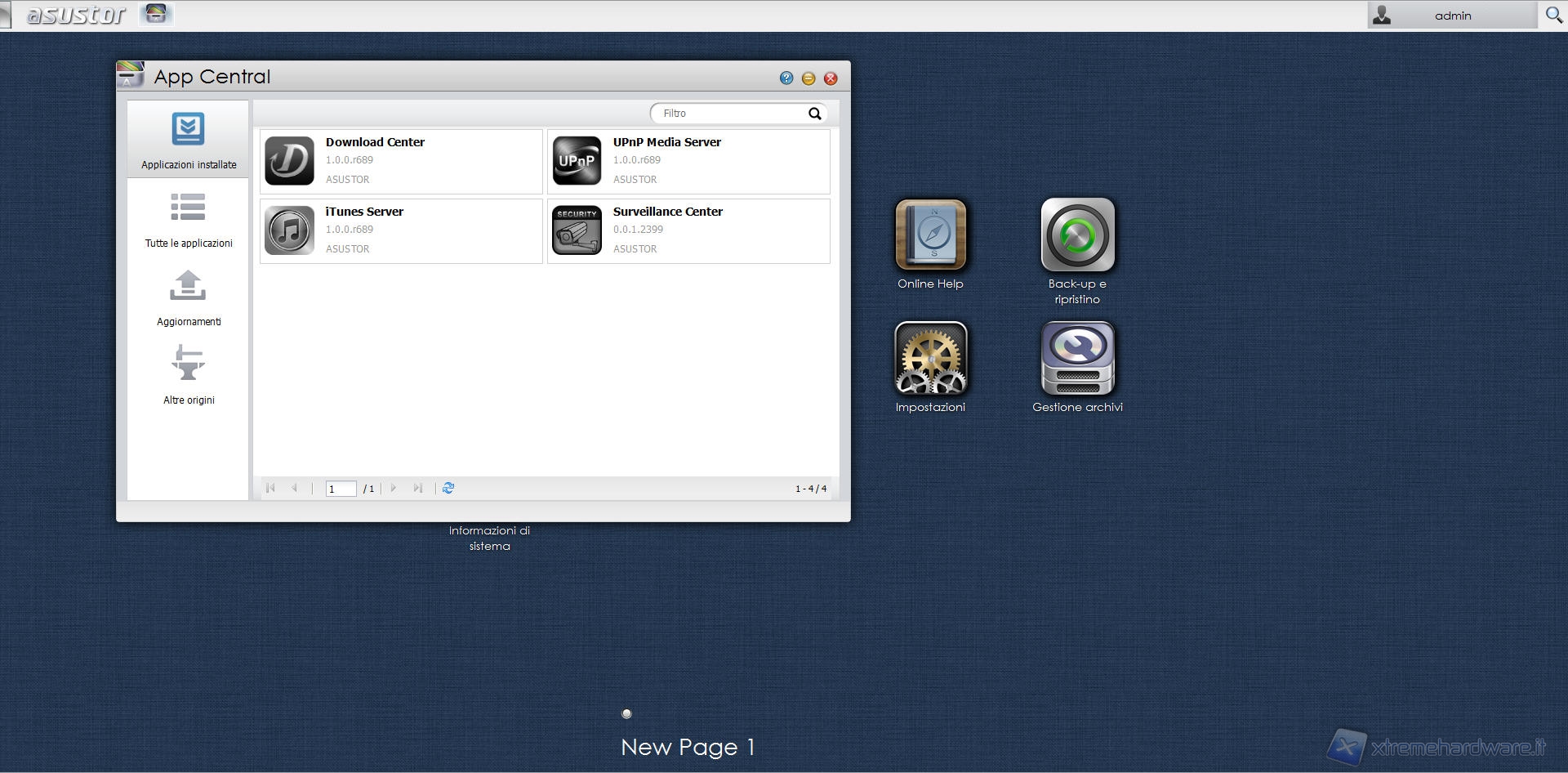
Task: Open Back-up e ripristino app
Action: 1077,235
